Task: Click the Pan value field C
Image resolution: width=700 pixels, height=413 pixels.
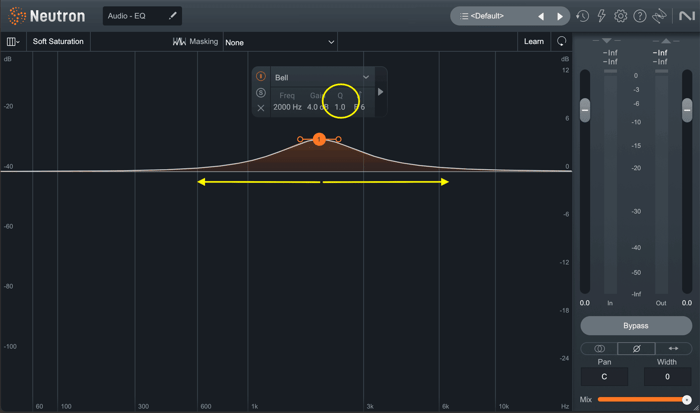Action: pos(604,377)
